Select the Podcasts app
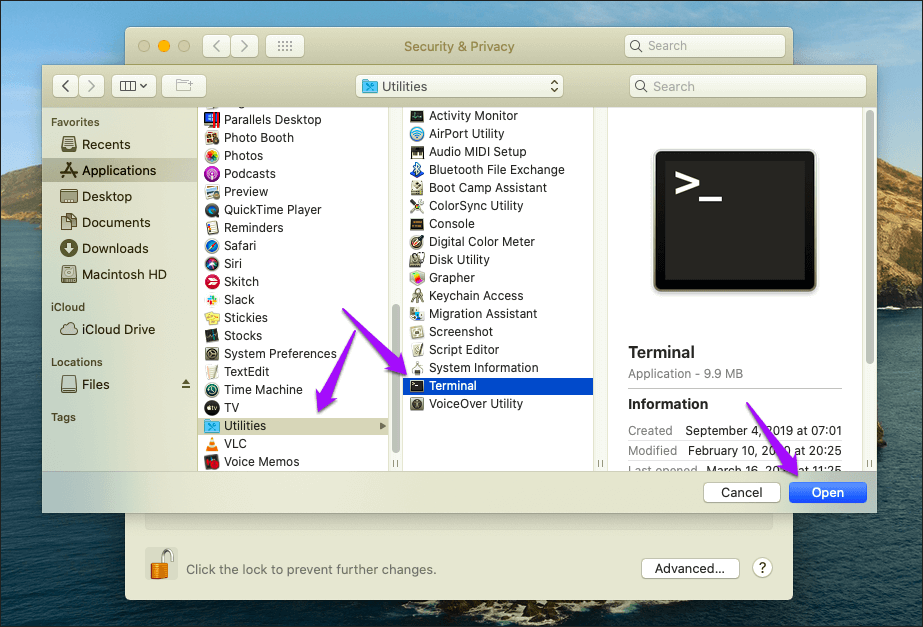The height and width of the screenshot is (627, 923). coord(293,174)
